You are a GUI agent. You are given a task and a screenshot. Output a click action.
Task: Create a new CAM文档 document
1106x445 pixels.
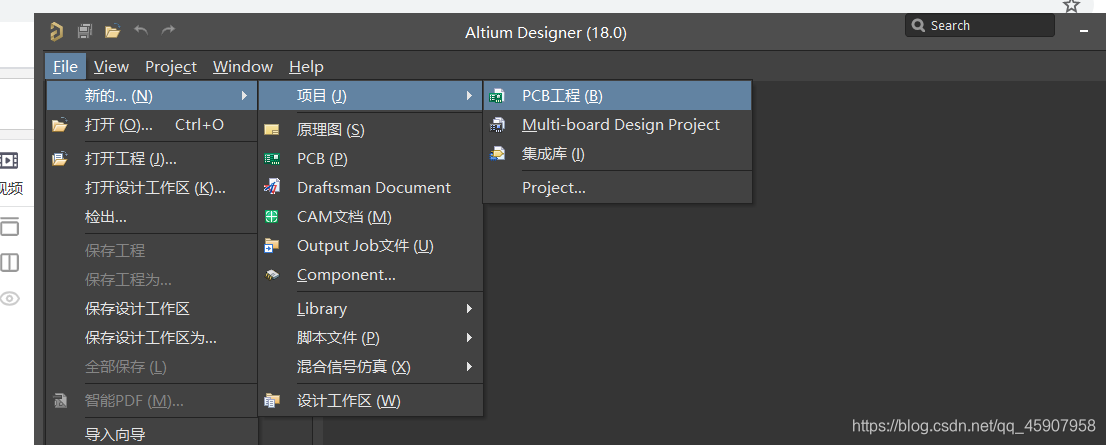click(x=343, y=217)
